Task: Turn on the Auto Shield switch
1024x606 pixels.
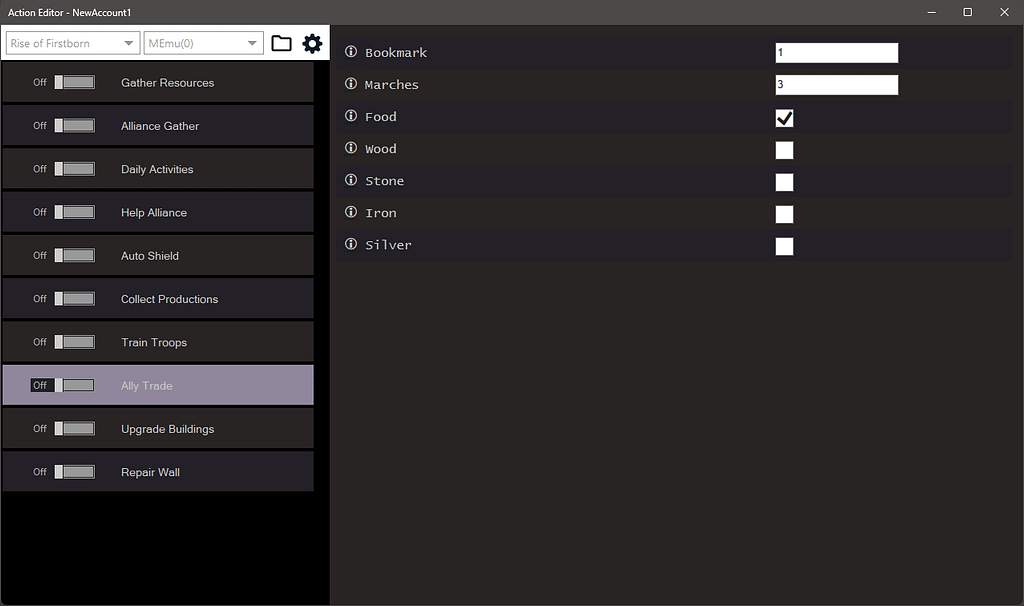Action: click(x=74, y=255)
